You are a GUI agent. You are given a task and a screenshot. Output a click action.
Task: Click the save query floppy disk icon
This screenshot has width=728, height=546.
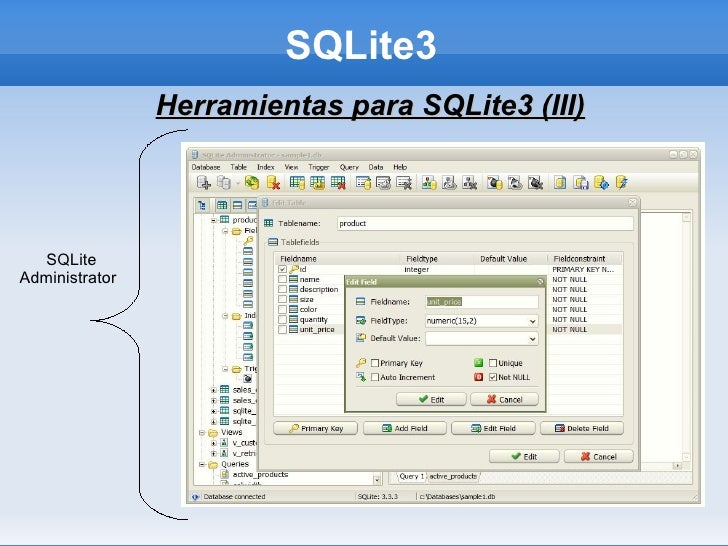[x=581, y=183]
